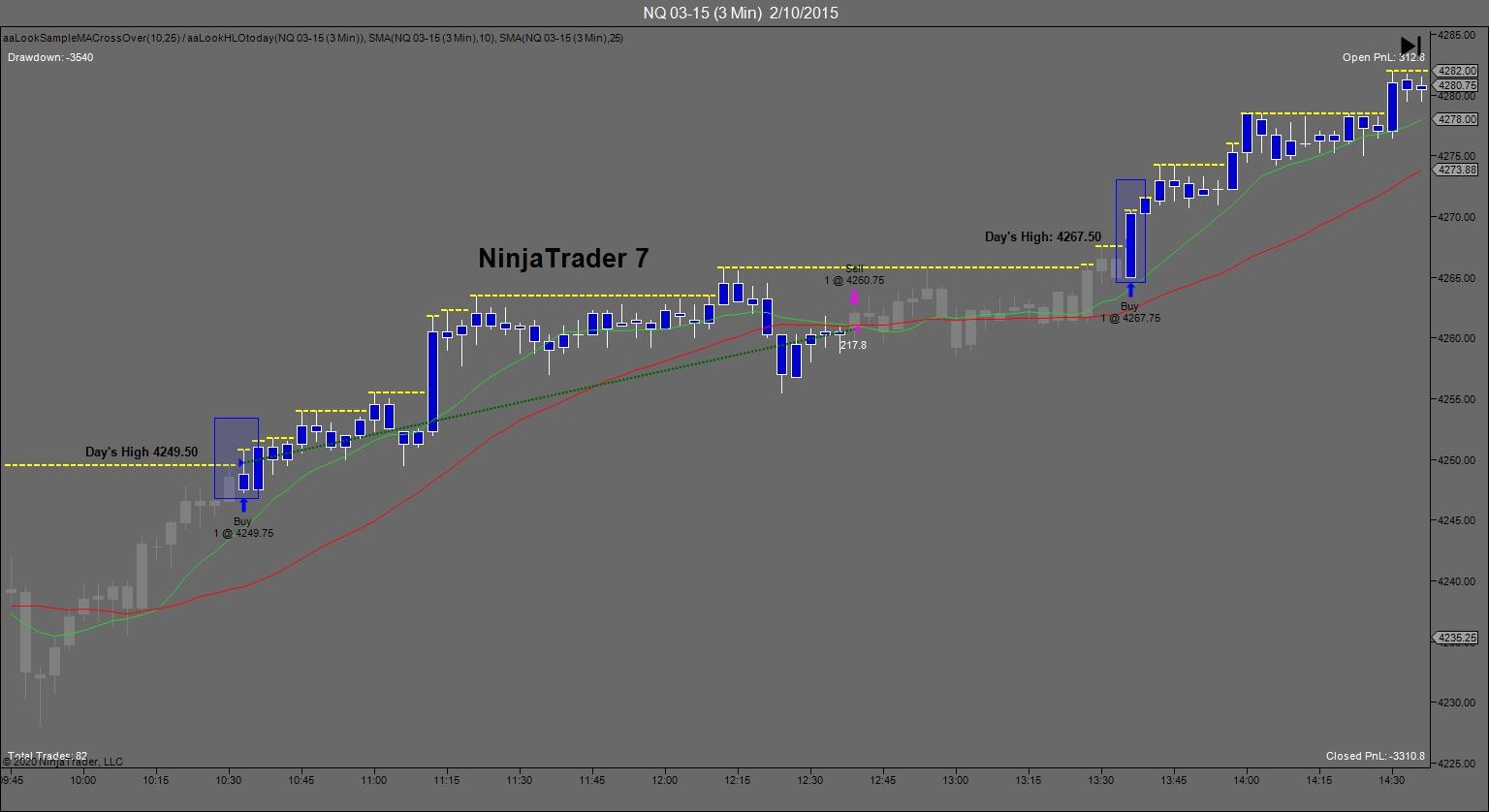
Task: Click the 11:45 time axis label
Action: pyautogui.click(x=592, y=780)
